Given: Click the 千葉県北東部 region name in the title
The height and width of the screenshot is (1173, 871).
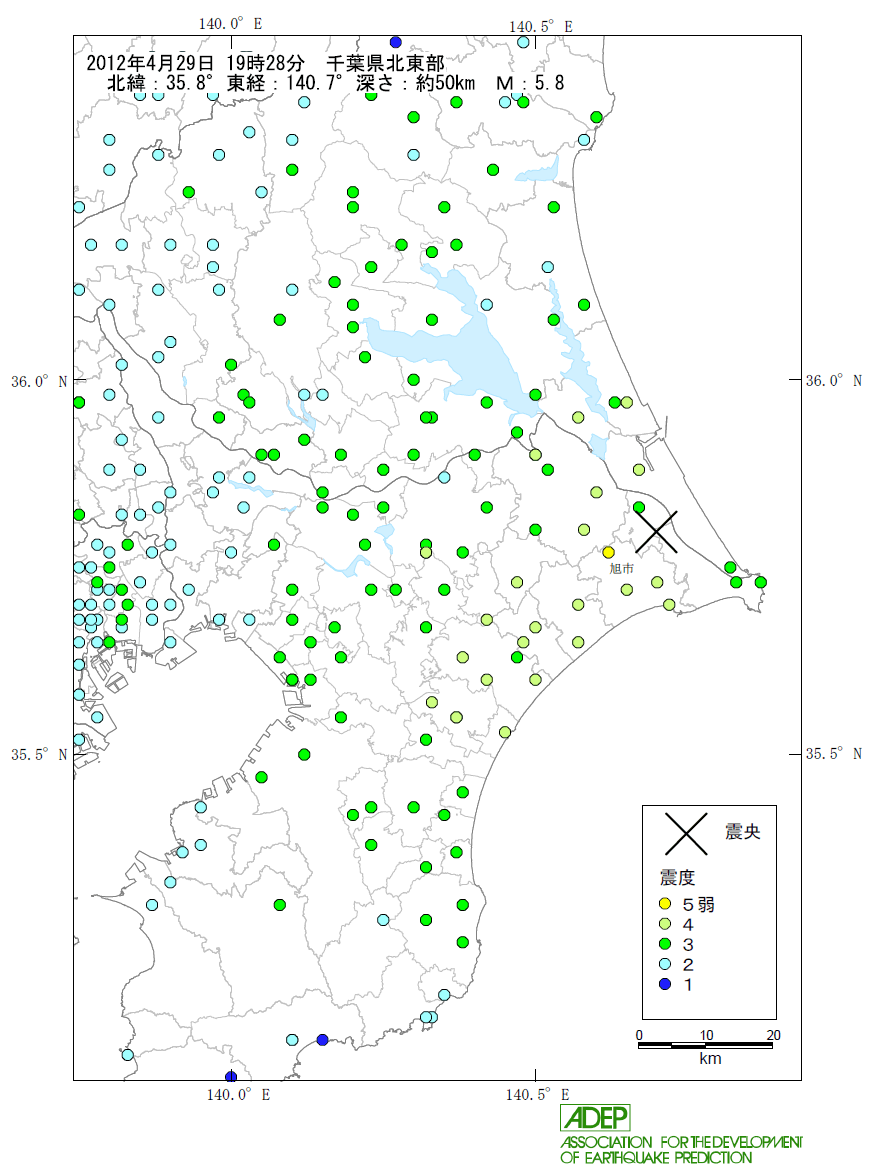Looking at the screenshot, I should point(385,63).
